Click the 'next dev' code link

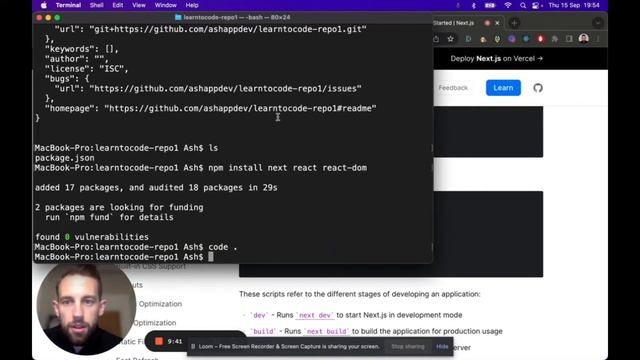tap(315, 315)
